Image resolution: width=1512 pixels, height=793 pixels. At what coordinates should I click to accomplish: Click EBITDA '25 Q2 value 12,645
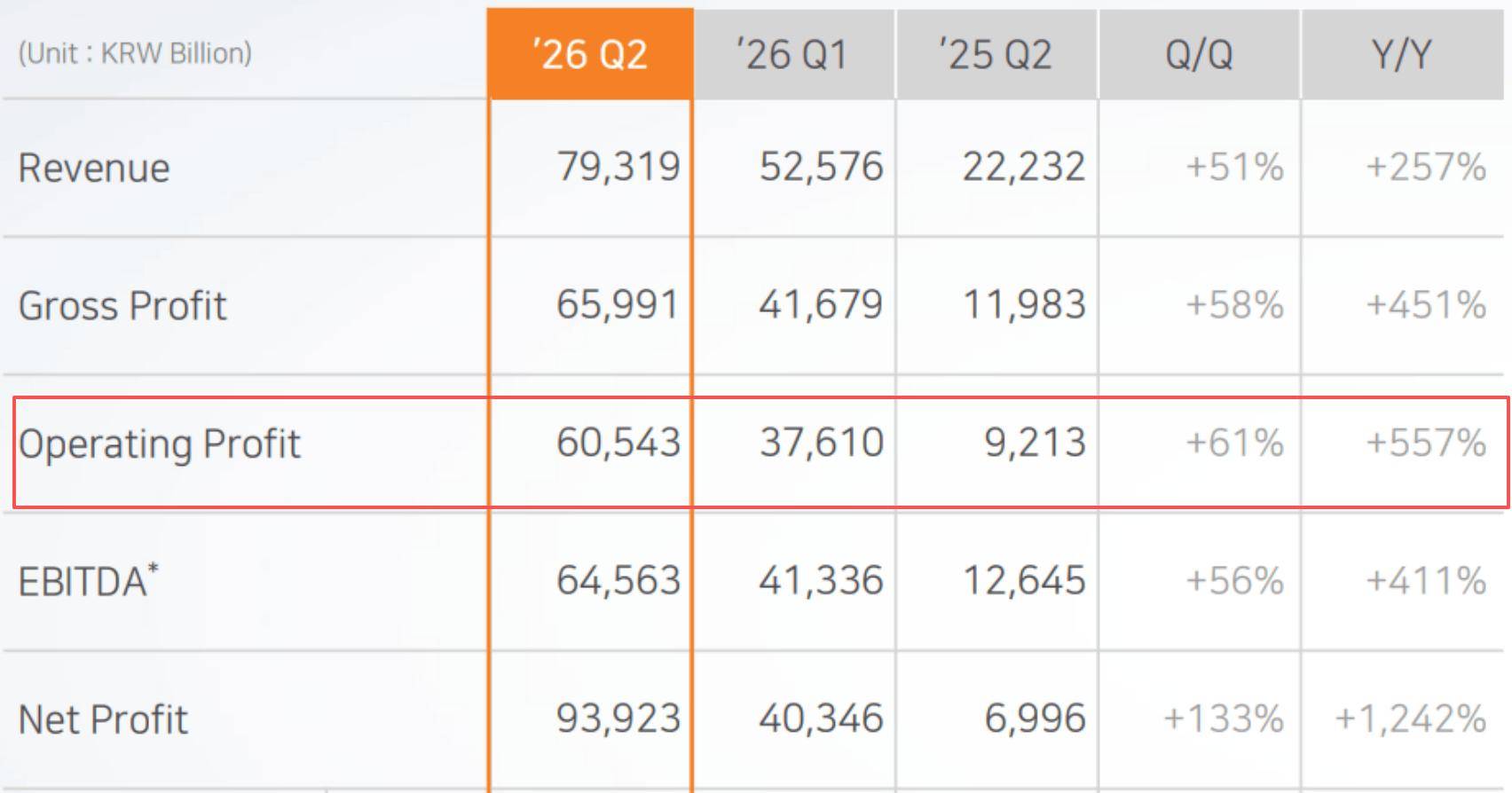(1025, 580)
